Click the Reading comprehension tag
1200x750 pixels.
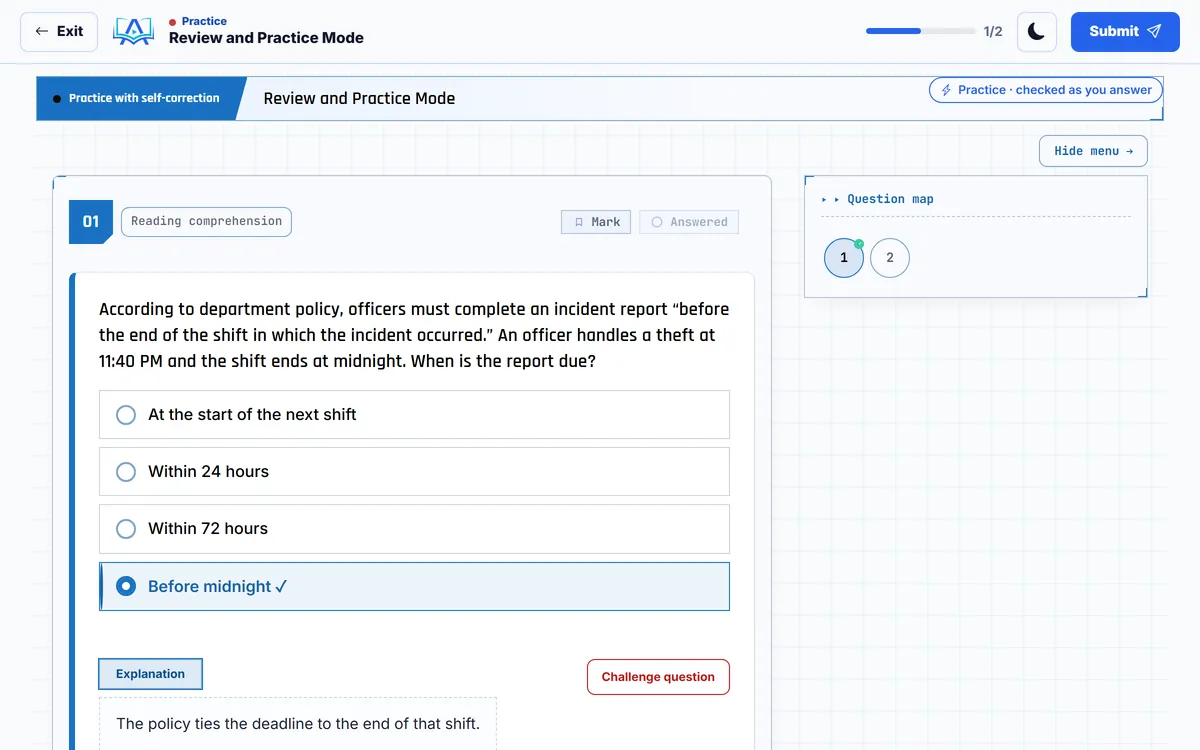click(x=206, y=222)
